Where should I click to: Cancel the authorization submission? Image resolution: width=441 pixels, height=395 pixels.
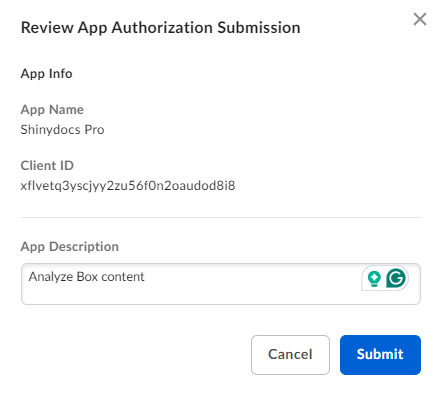click(x=290, y=355)
